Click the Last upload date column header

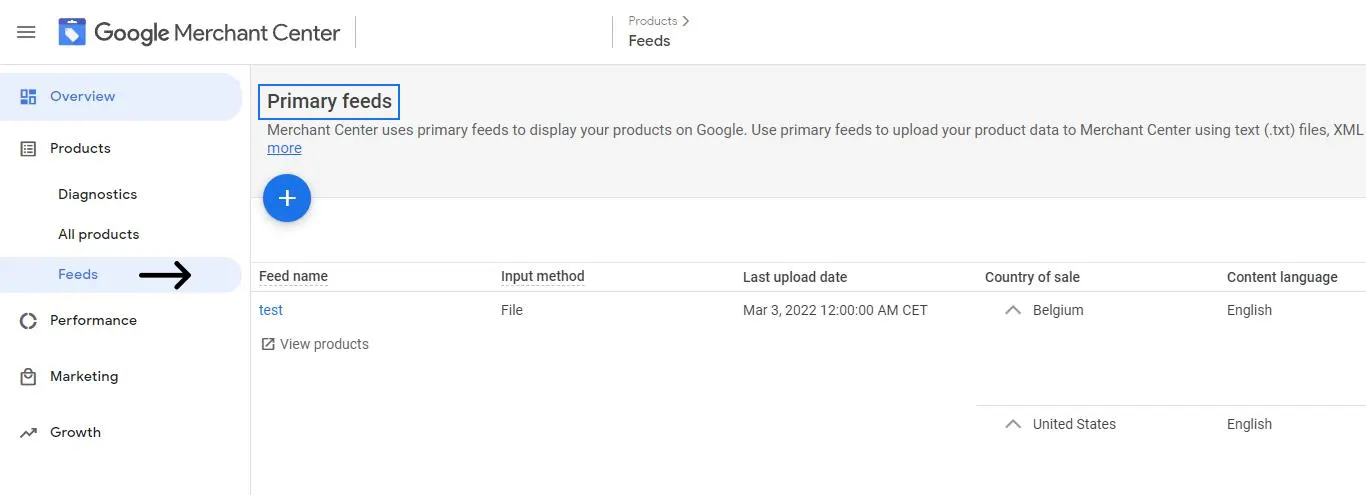coord(794,277)
